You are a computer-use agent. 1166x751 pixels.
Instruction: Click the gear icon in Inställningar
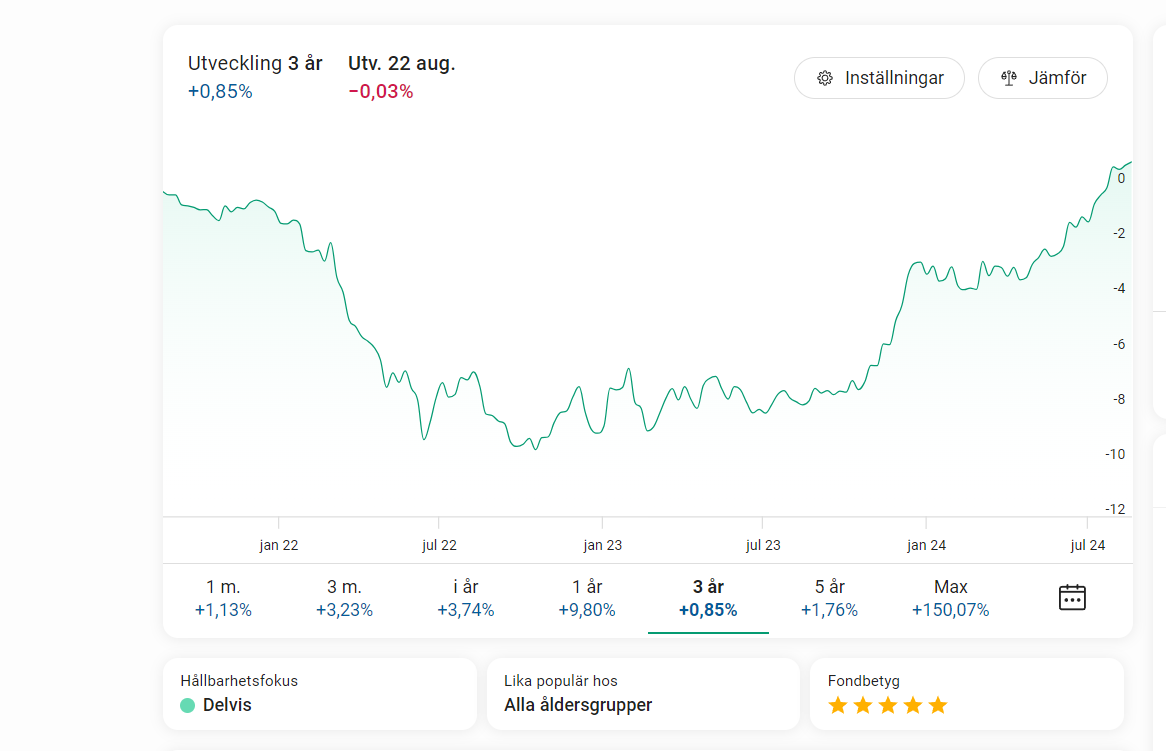(x=825, y=78)
